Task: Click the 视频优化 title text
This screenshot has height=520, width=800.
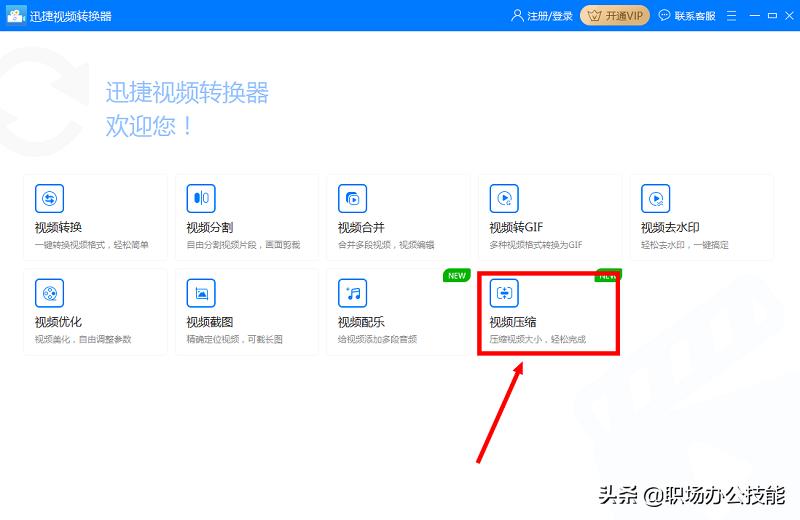Action: (x=58, y=321)
